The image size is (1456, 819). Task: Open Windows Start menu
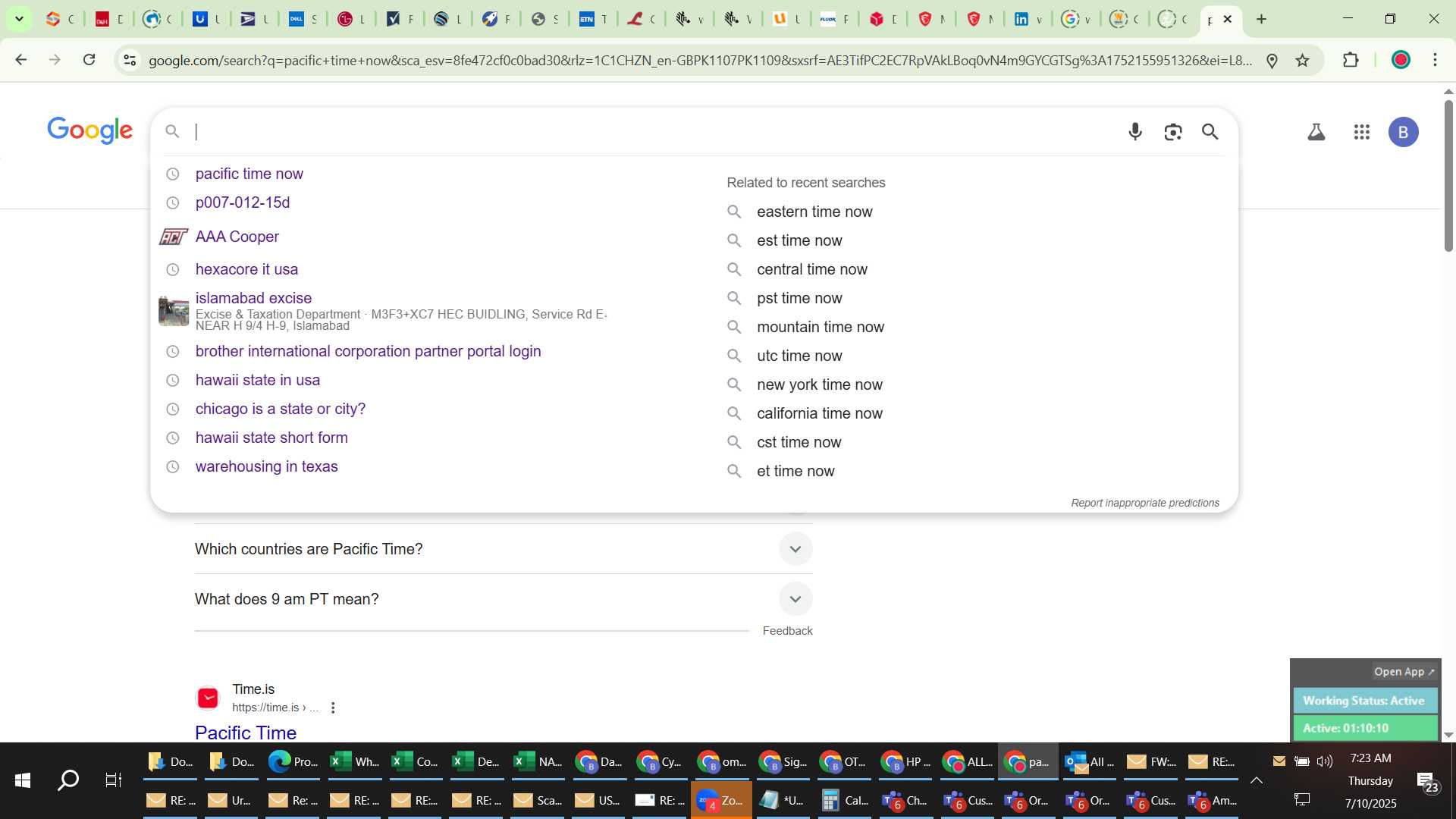coord(23,780)
